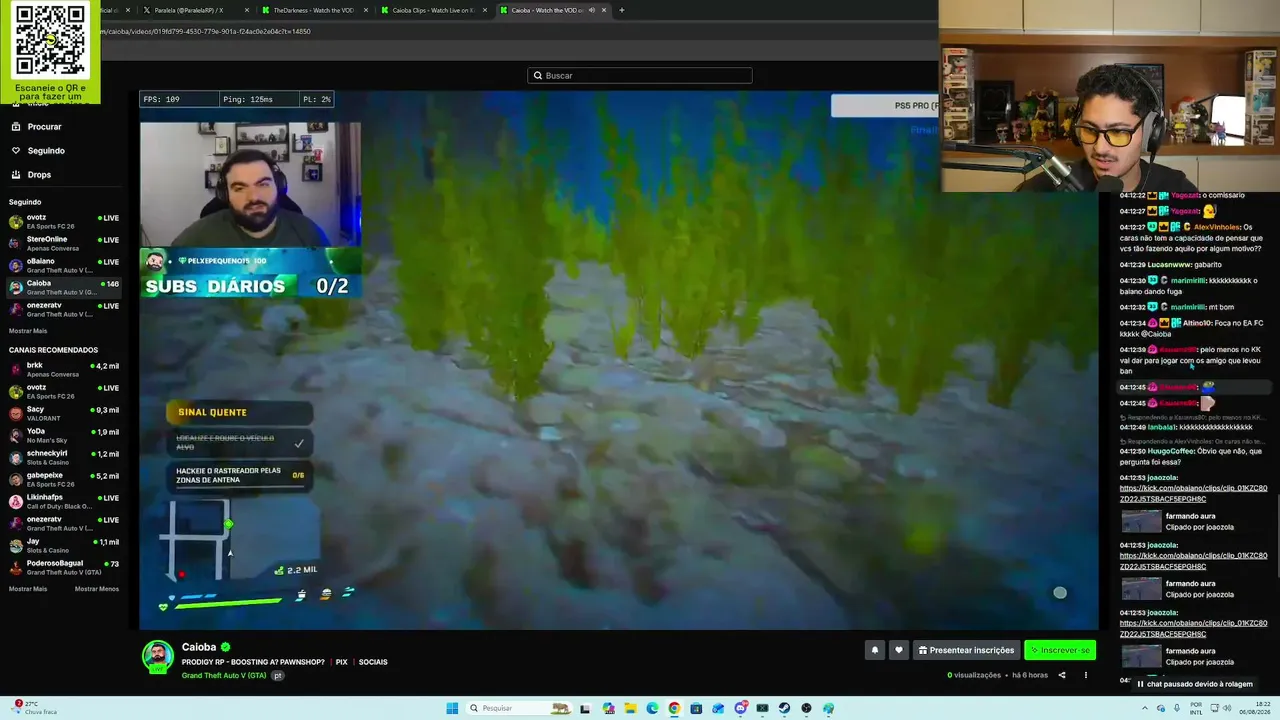This screenshot has height=720, width=1280.
Task: Click AlexVinholes username in chat
Action: point(1217,227)
